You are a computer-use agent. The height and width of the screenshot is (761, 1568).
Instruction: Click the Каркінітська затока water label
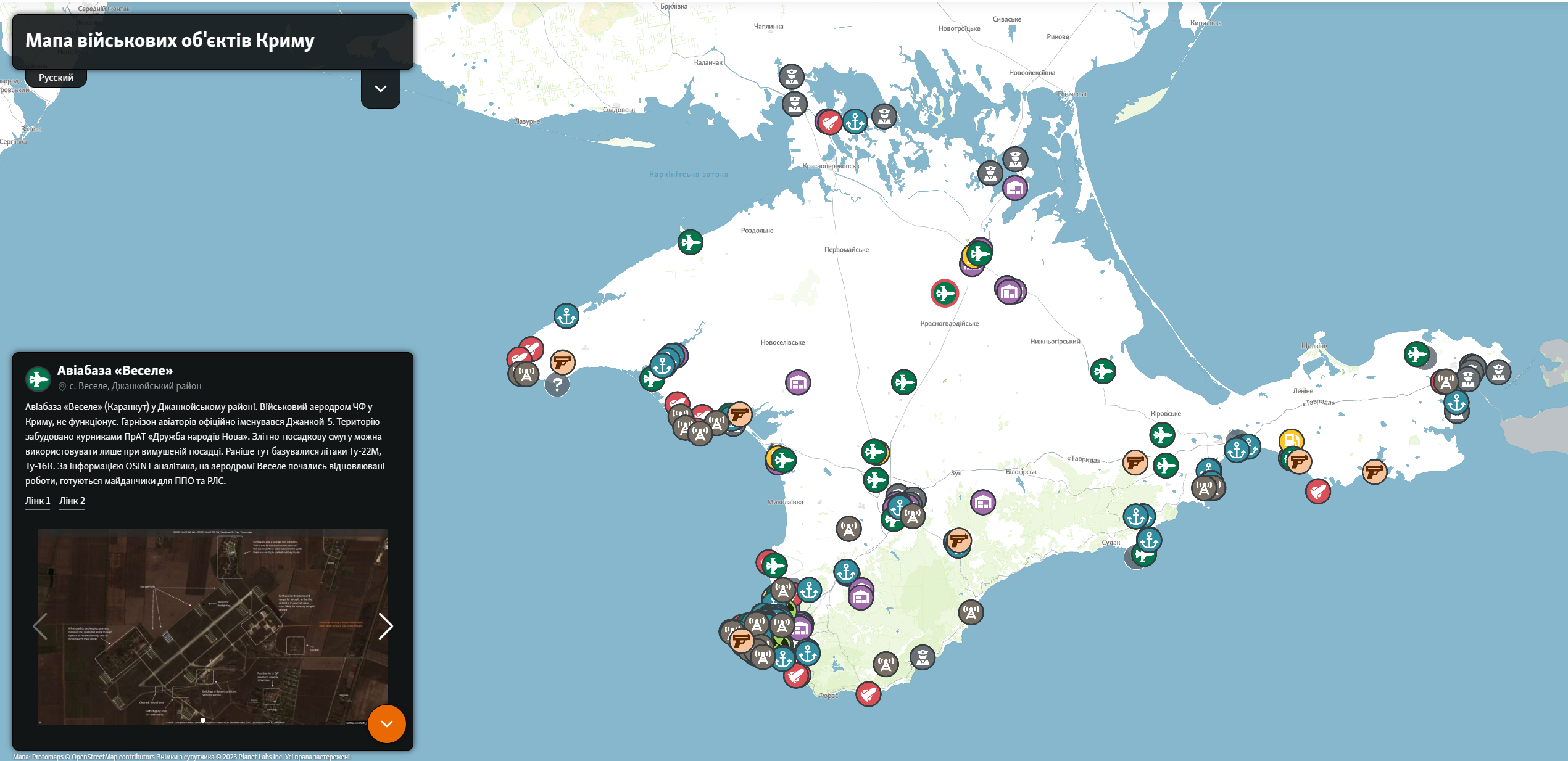tap(688, 175)
